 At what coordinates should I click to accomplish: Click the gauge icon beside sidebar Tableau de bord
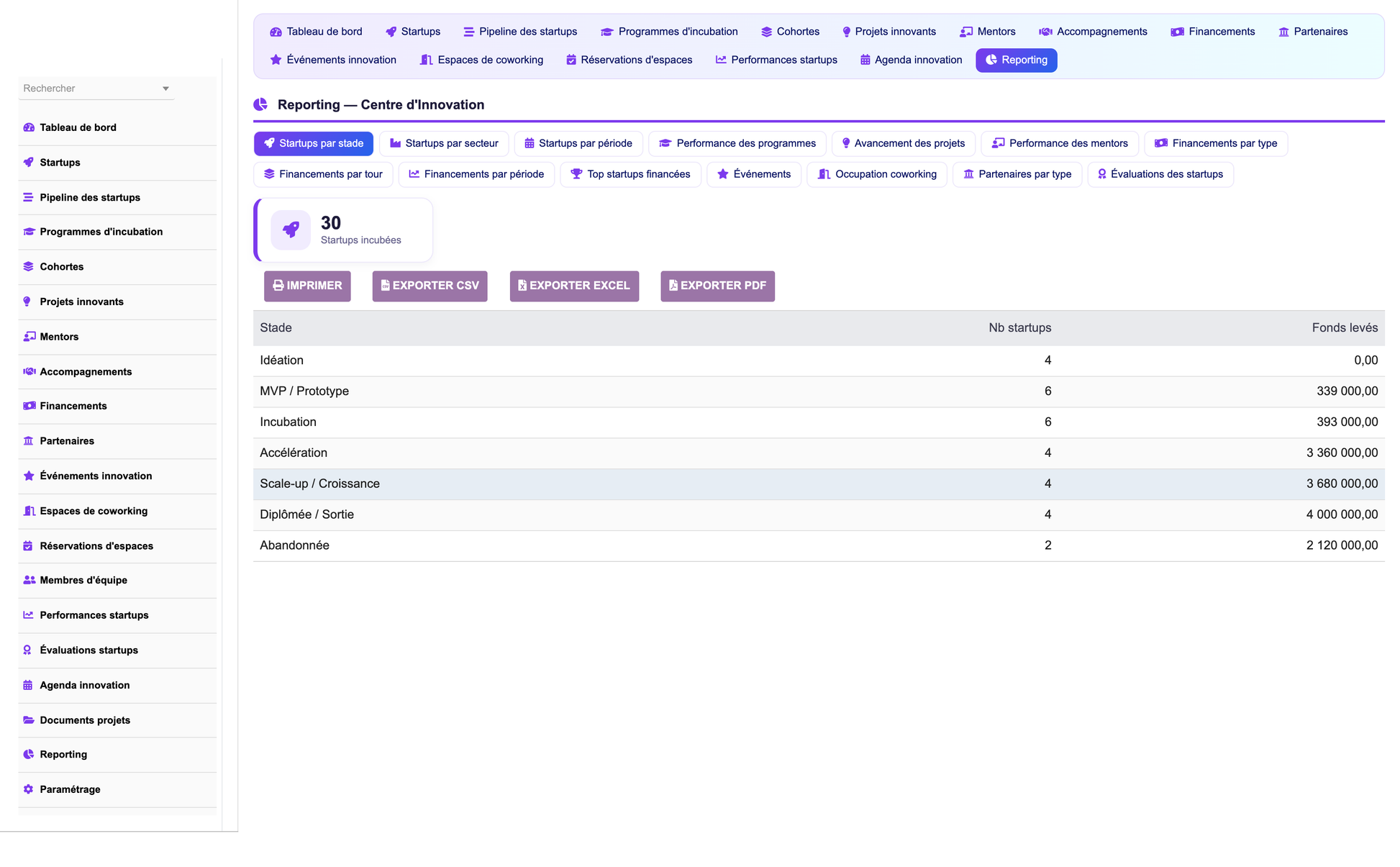(29, 127)
